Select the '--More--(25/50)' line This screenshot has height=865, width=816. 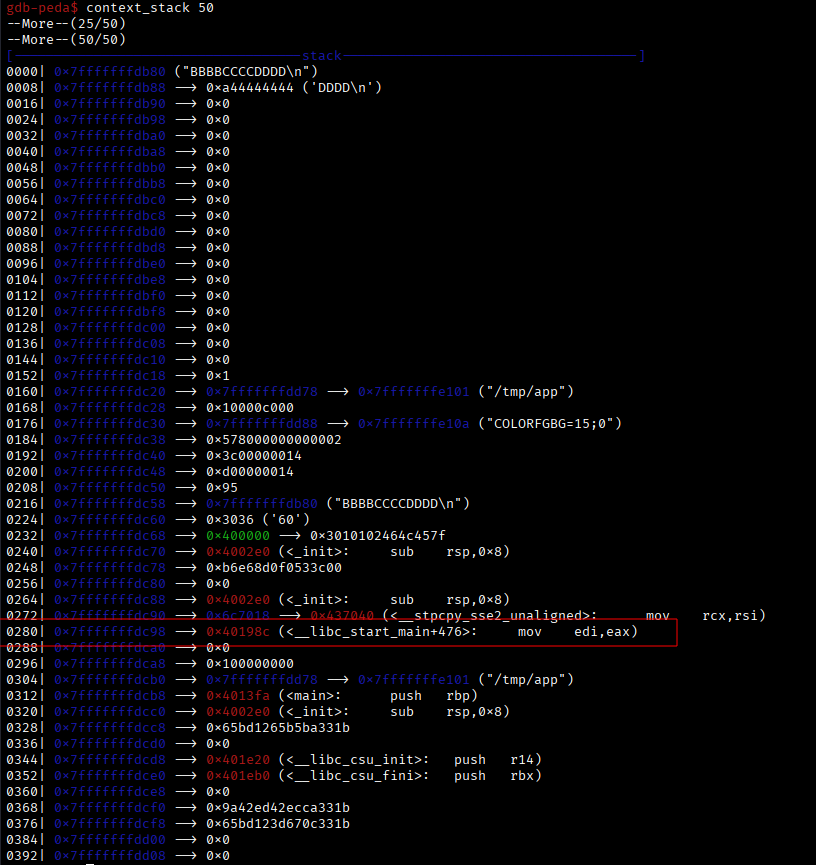coord(66,24)
